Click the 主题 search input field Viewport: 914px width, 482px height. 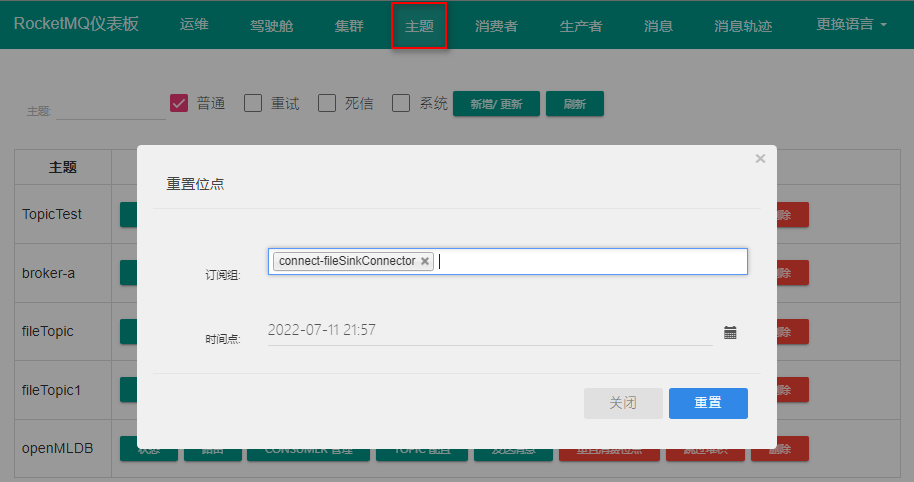(x=110, y=110)
